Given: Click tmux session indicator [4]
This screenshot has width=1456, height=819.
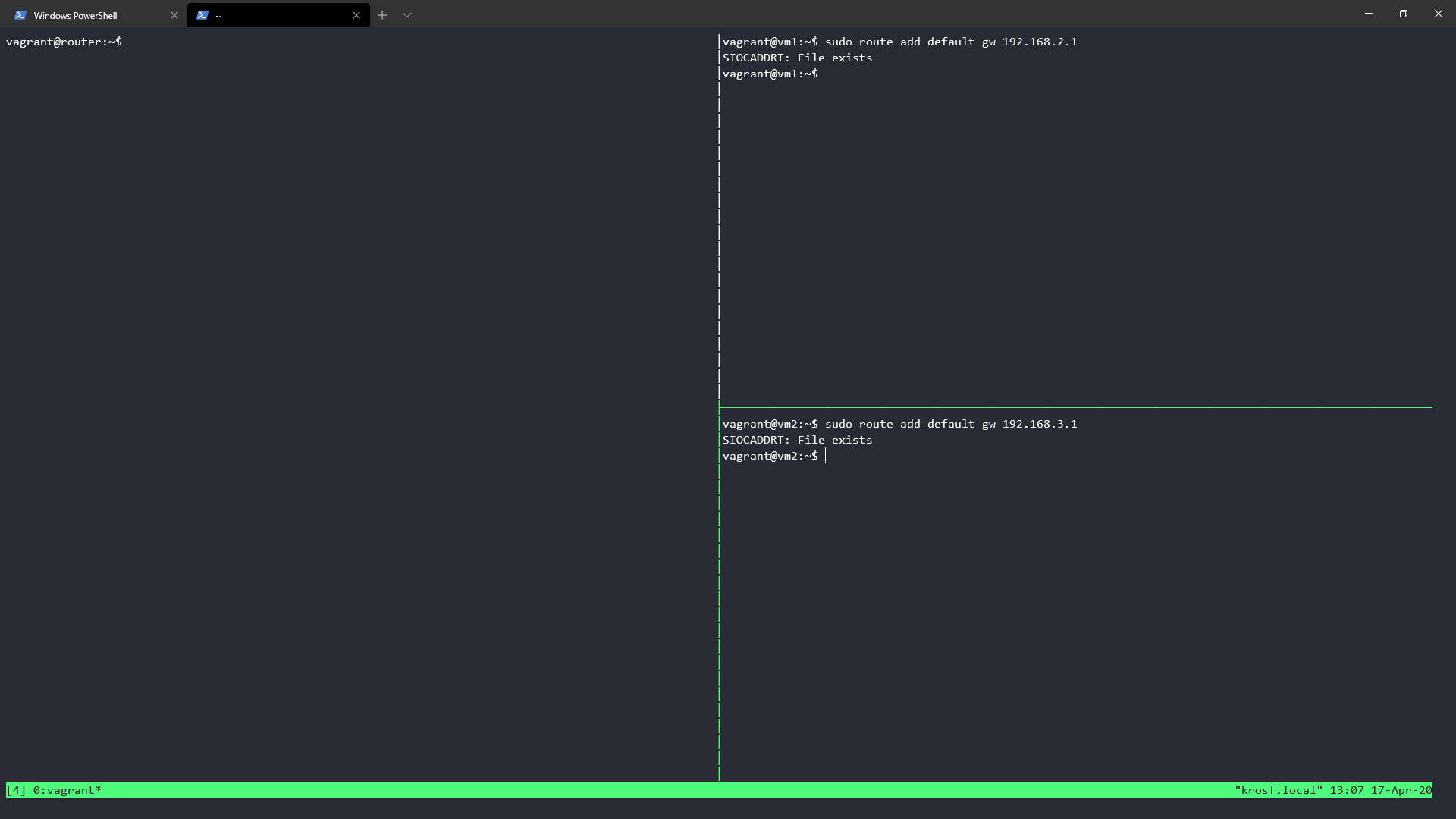Looking at the screenshot, I should tap(17, 790).
